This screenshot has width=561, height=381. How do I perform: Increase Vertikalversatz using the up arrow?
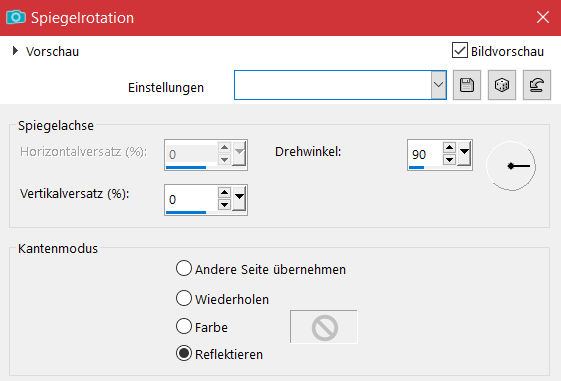coord(224,192)
